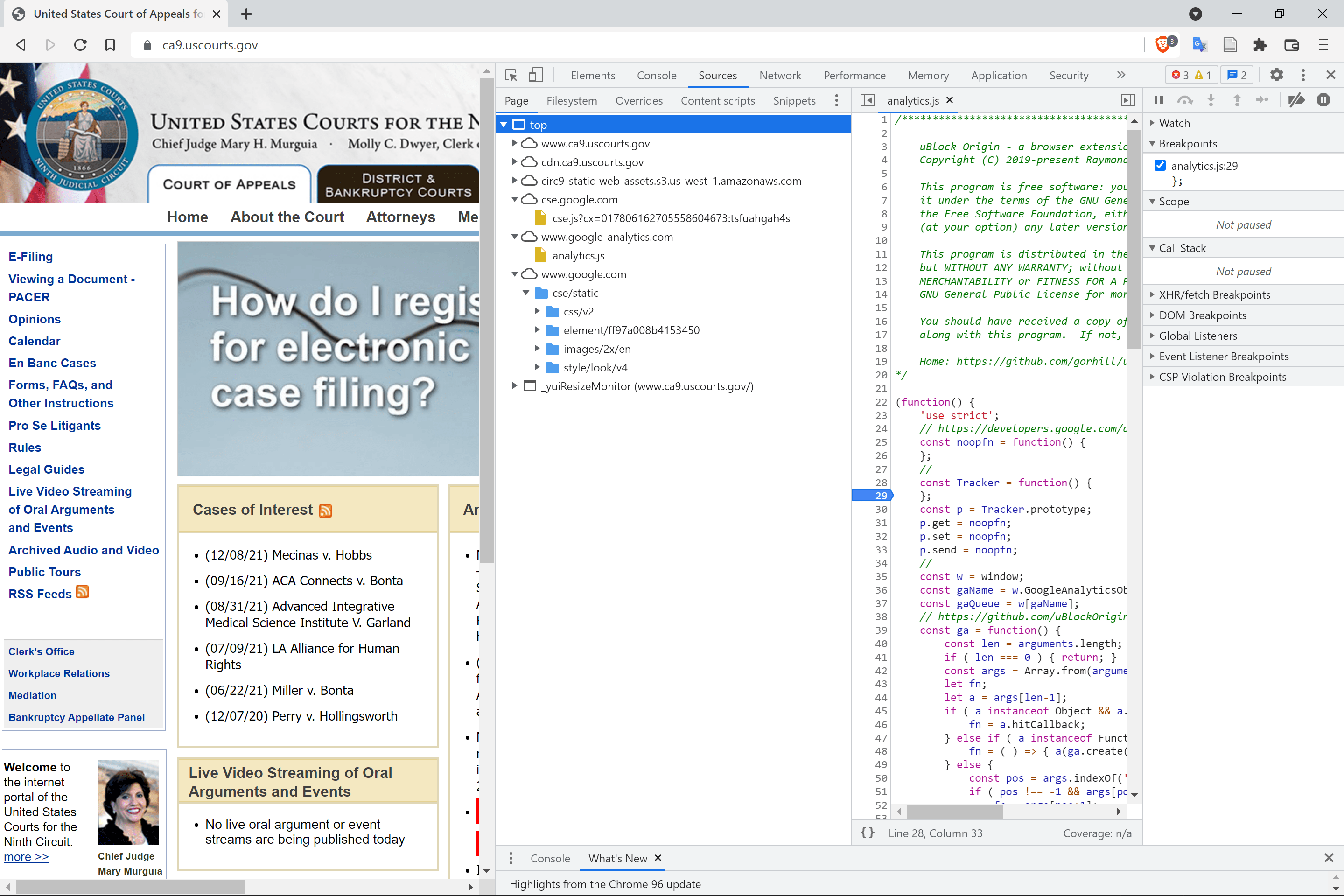This screenshot has height=896, width=1344.
Task: Click the deactivate breakpoints icon
Action: [1295, 100]
